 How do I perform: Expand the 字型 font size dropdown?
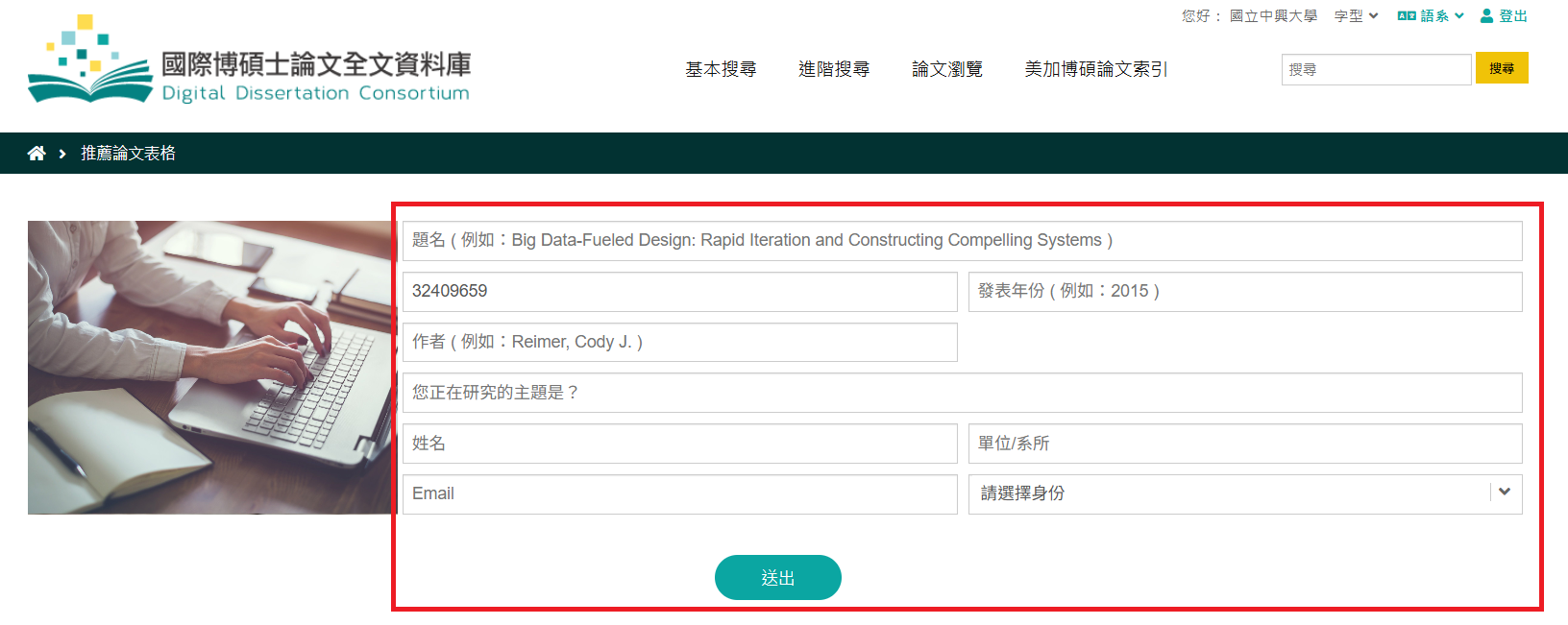point(1356,16)
